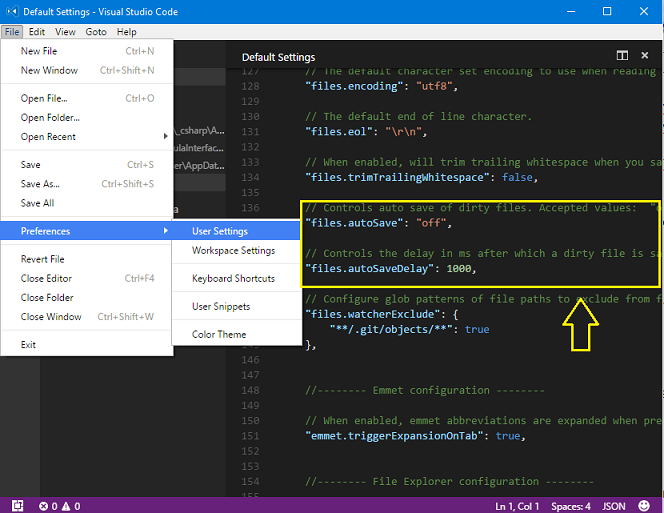Click Save in the File menu
The height and width of the screenshot is (513, 664).
coord(87,164)
